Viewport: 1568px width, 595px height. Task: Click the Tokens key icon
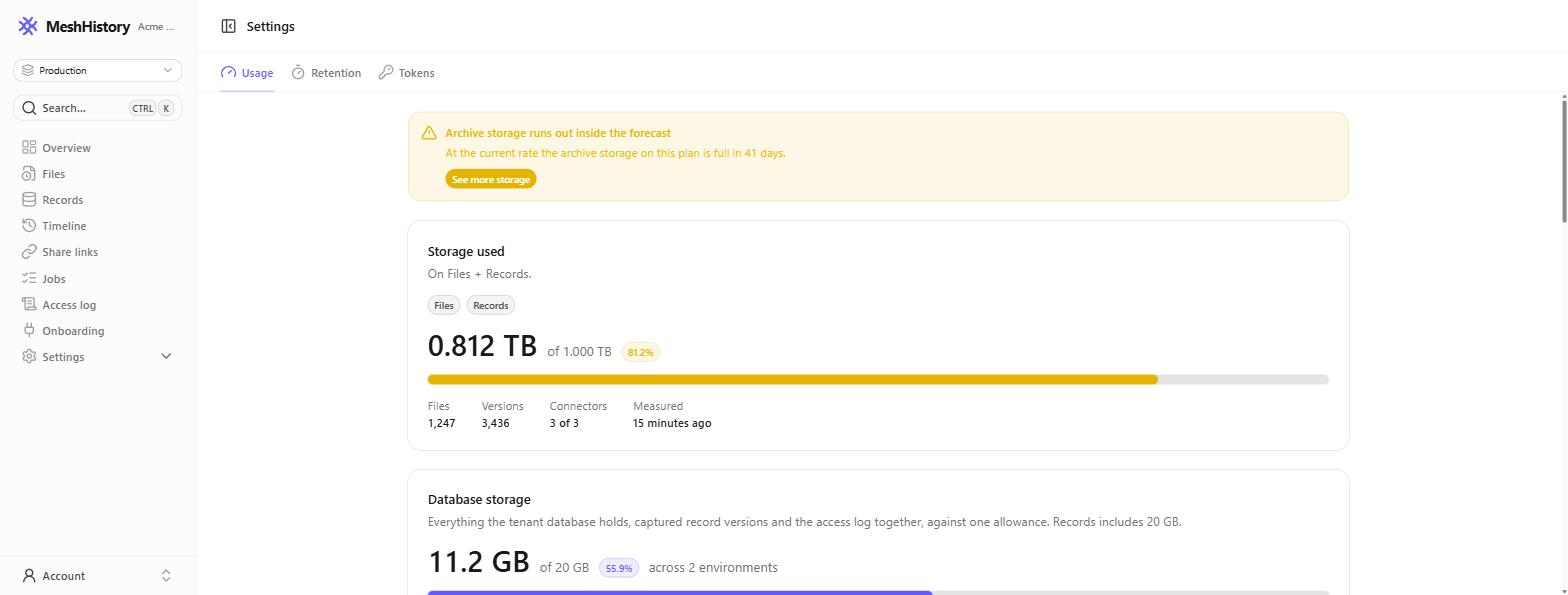[385, 73]
